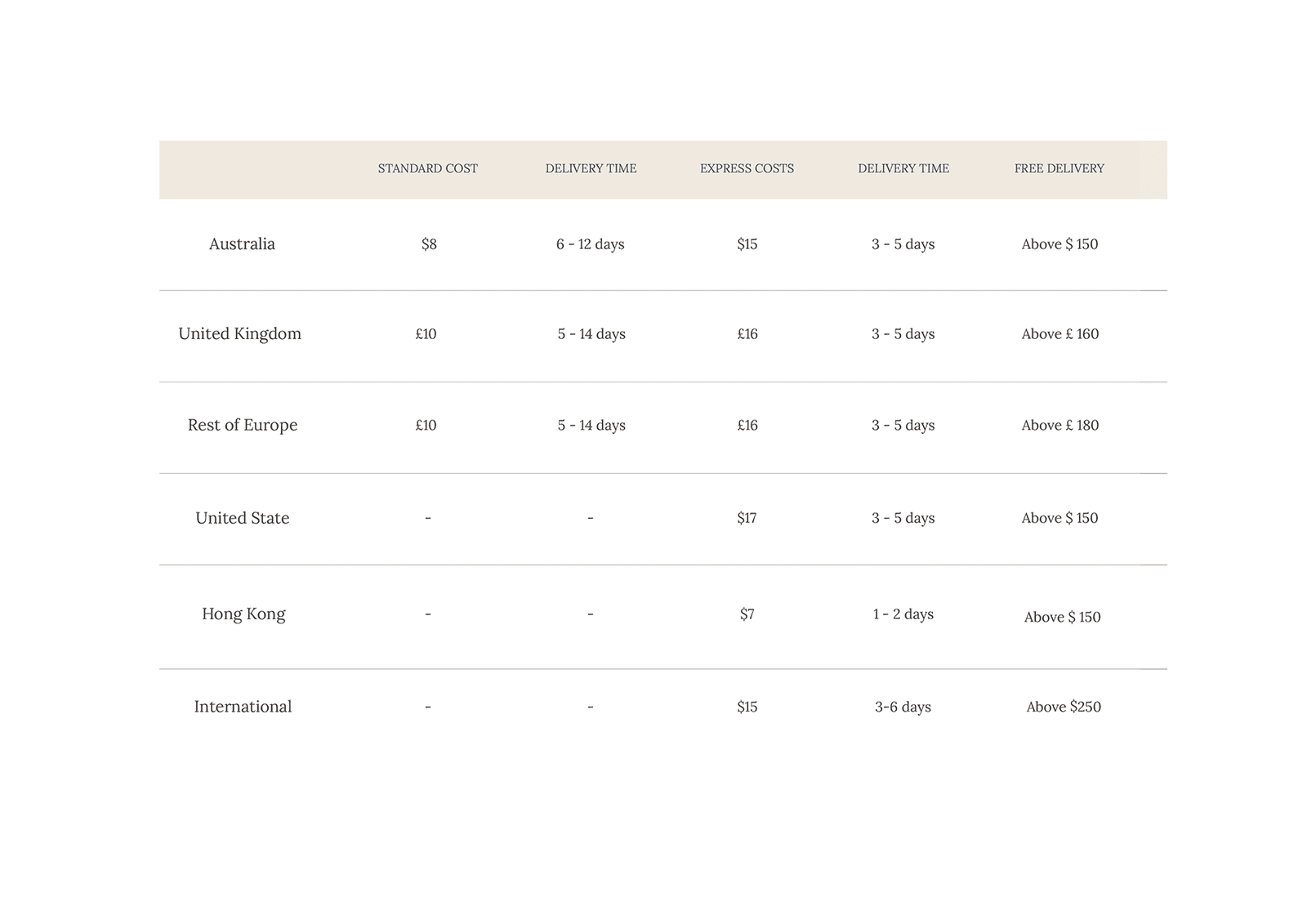
Task: Select the United State row label
Action: coord(242,518)
